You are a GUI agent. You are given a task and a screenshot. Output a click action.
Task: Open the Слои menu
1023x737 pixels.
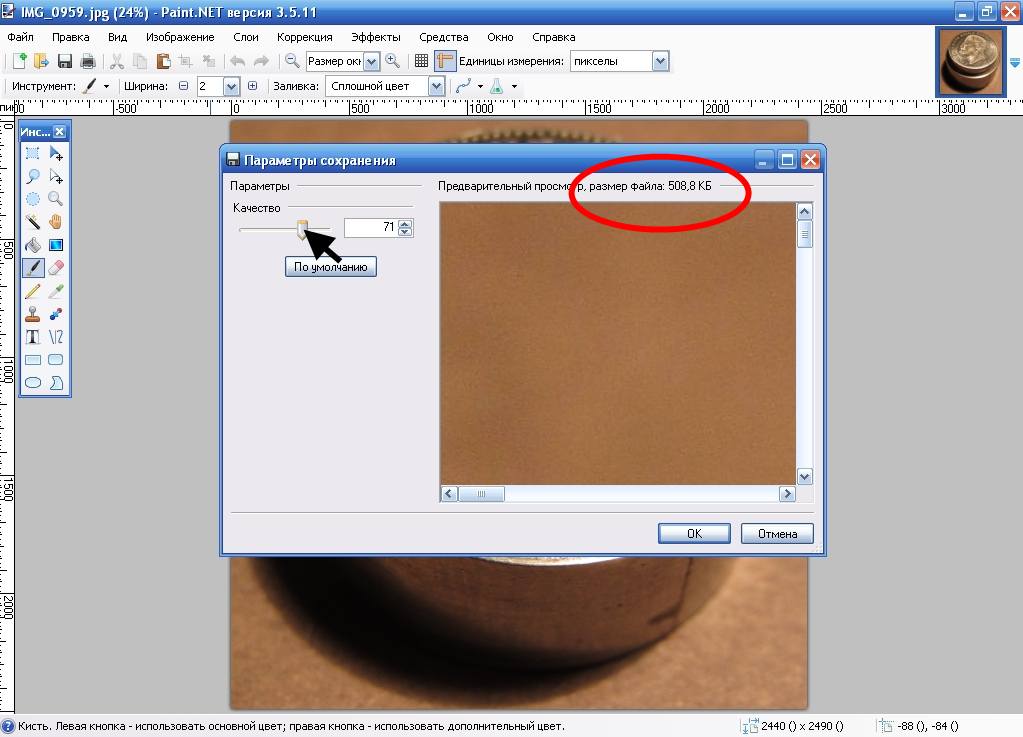(x=246, y=37)
